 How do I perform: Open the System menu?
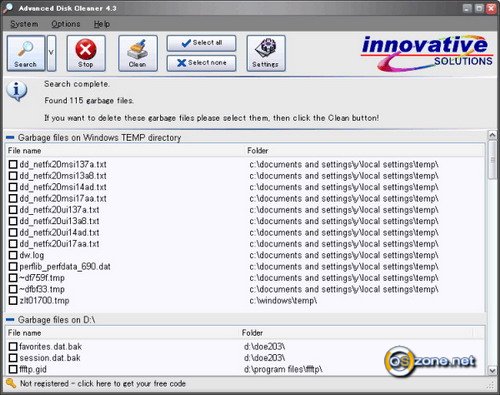pos(24,24)
